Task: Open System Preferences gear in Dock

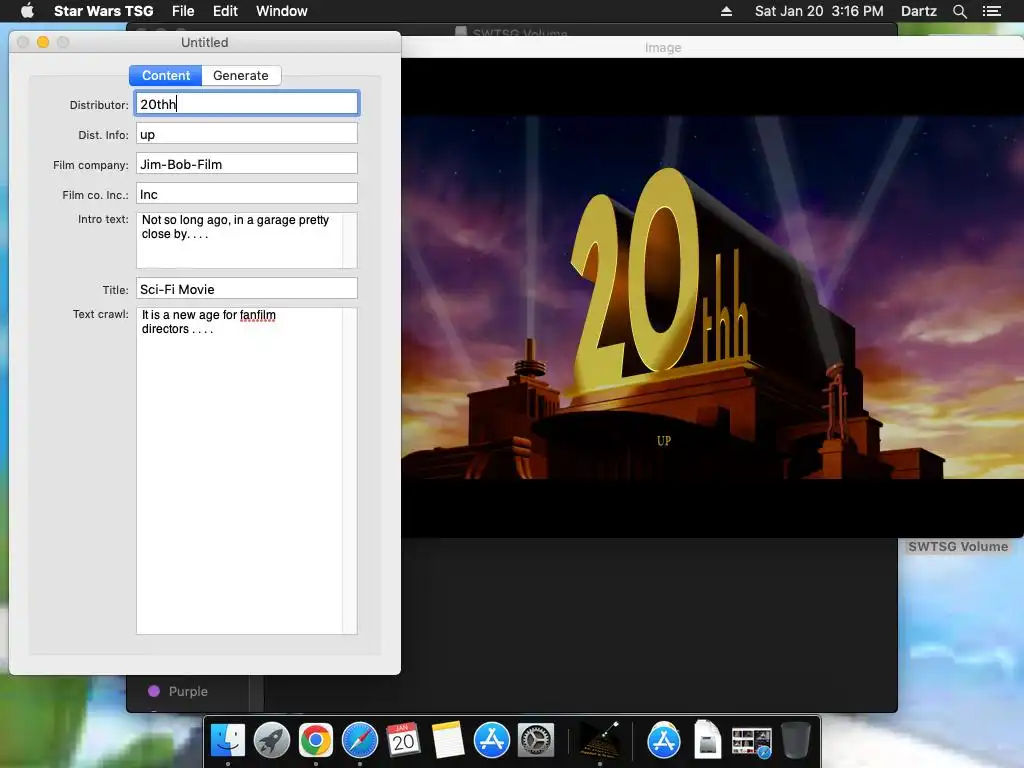Action: [x=536, y=741]
